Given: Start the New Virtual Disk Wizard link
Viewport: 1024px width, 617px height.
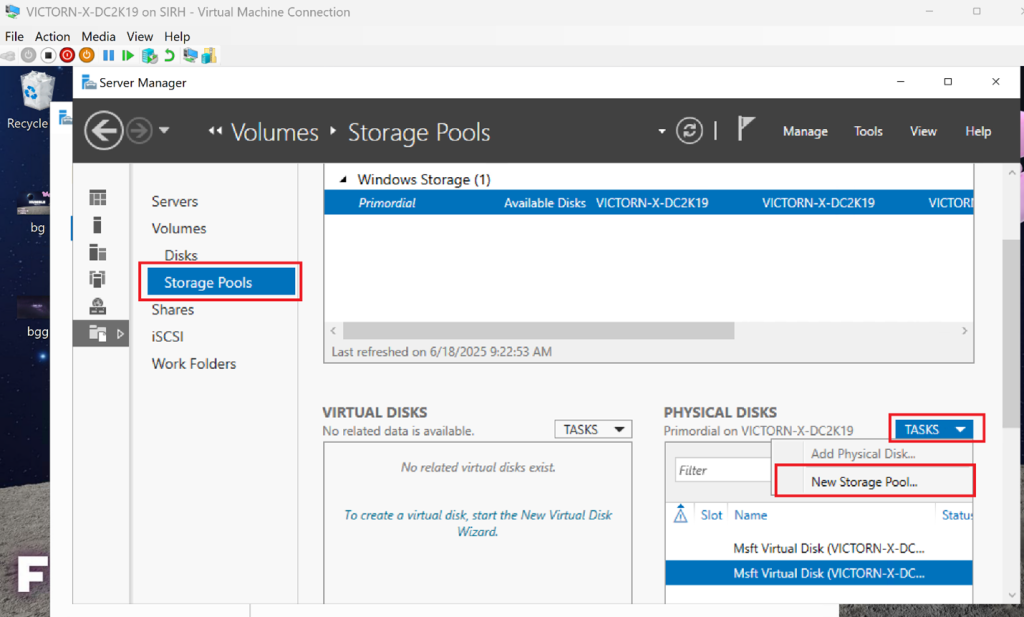Looking at the screenshot, I should 477,523.
